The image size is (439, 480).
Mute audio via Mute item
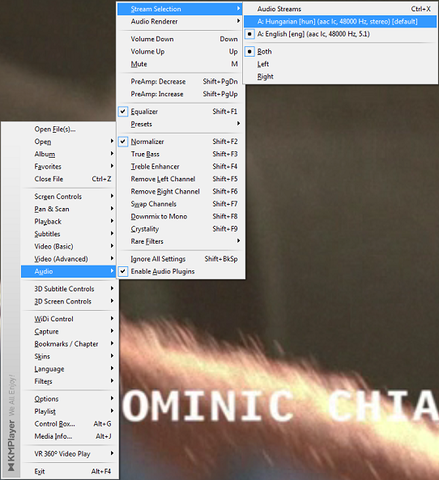pyautogui.click(x=180, y=64)
